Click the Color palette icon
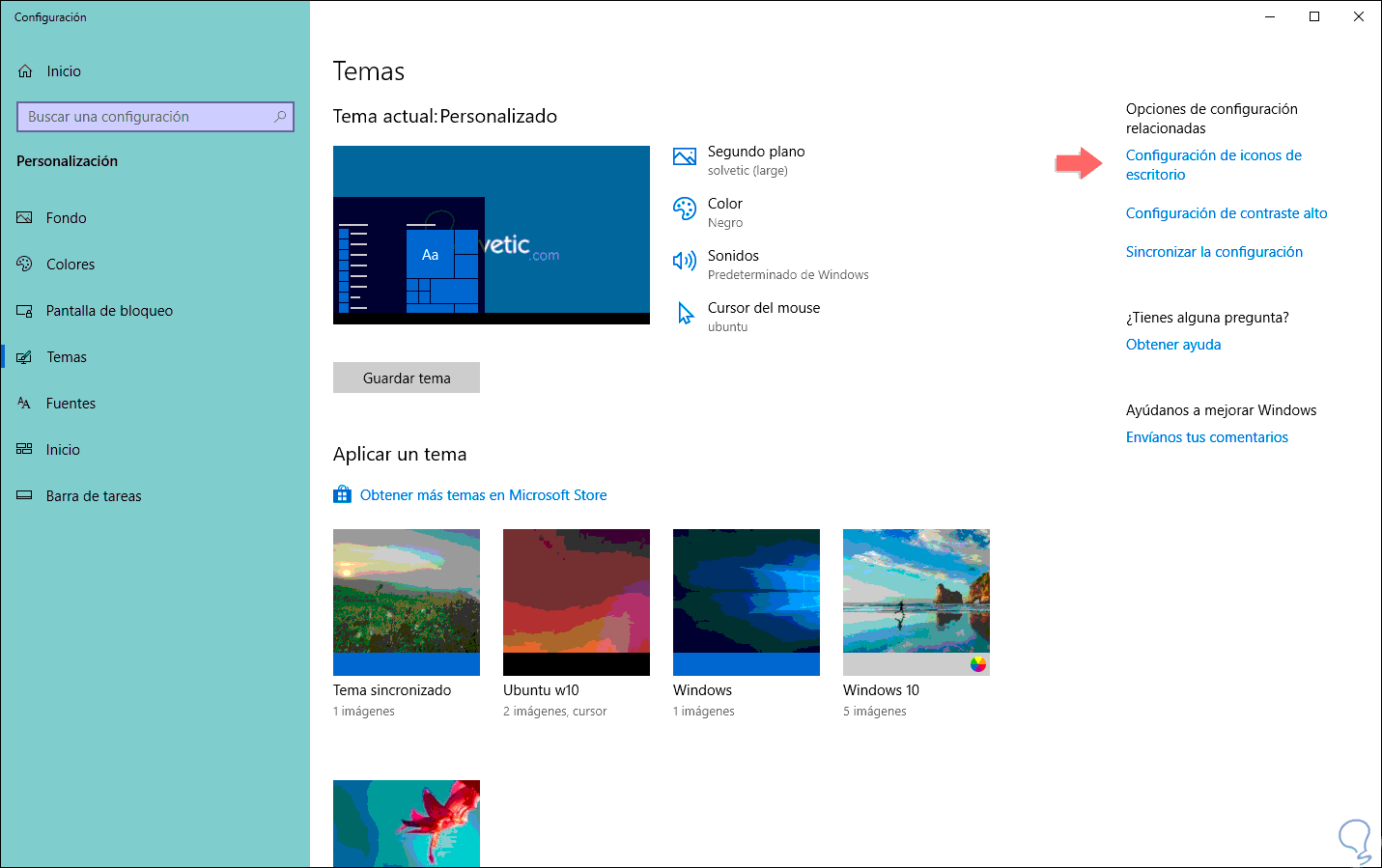 (685, 209)
